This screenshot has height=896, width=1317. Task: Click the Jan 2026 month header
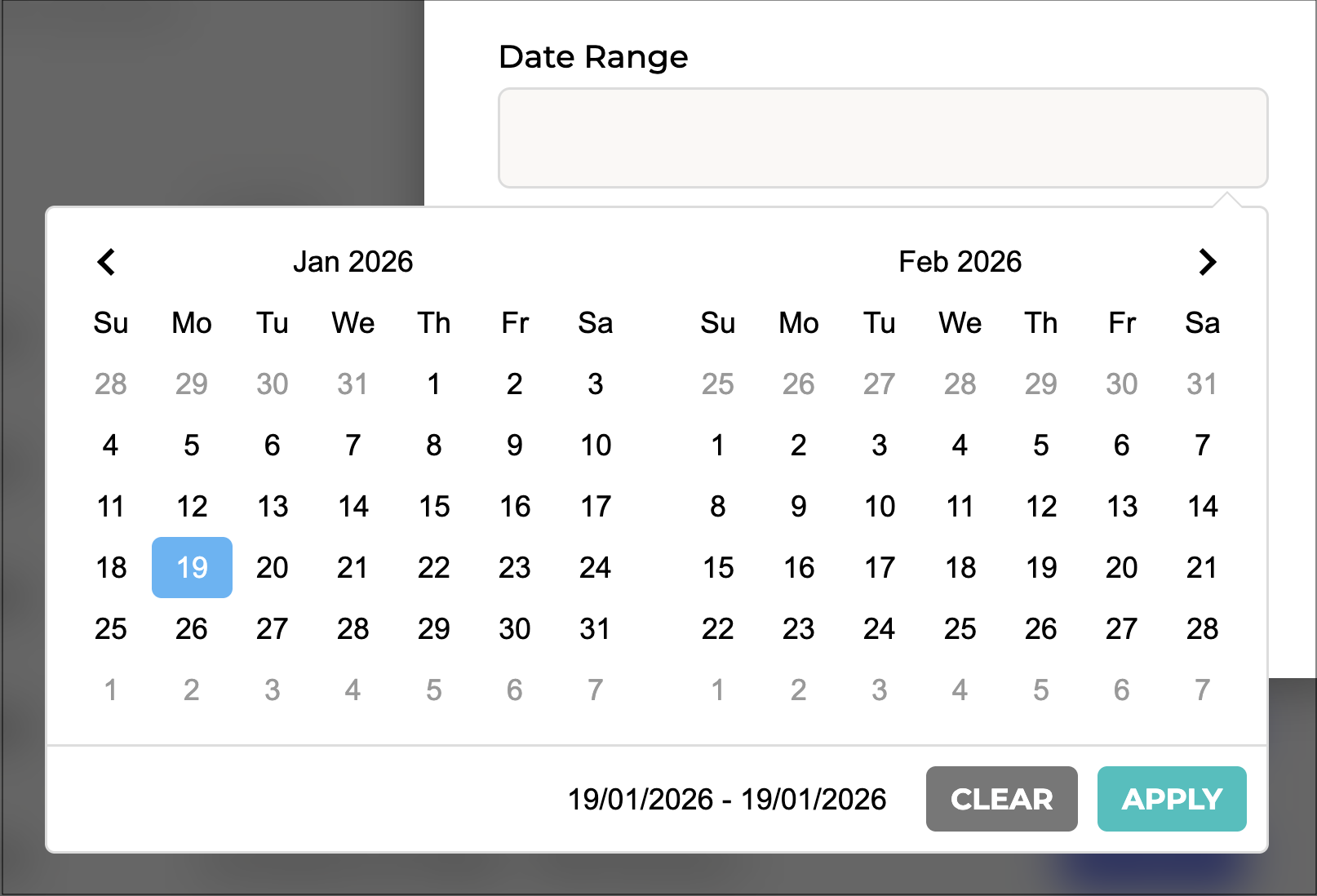353,262
